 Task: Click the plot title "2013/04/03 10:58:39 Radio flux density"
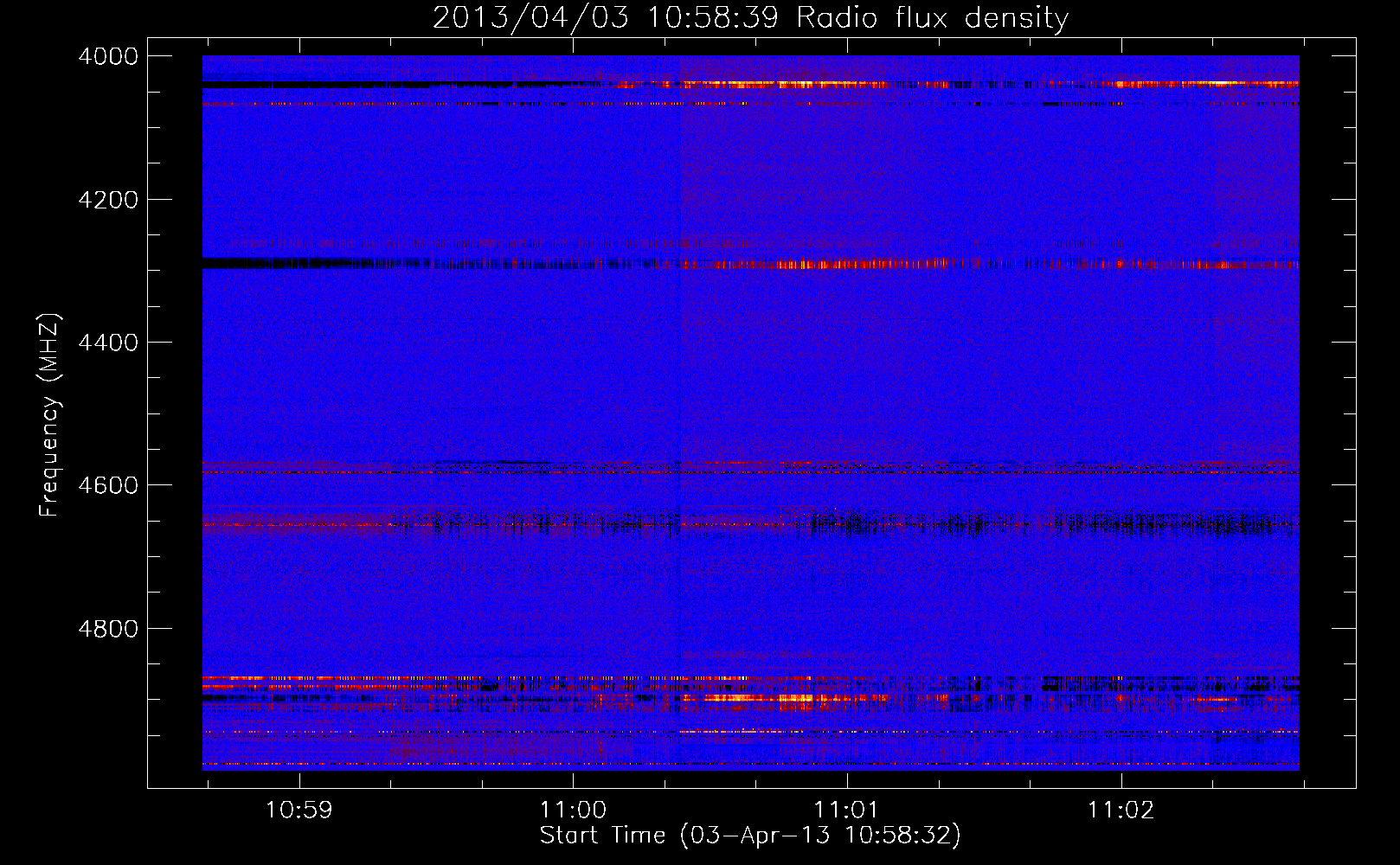point(750,18)
